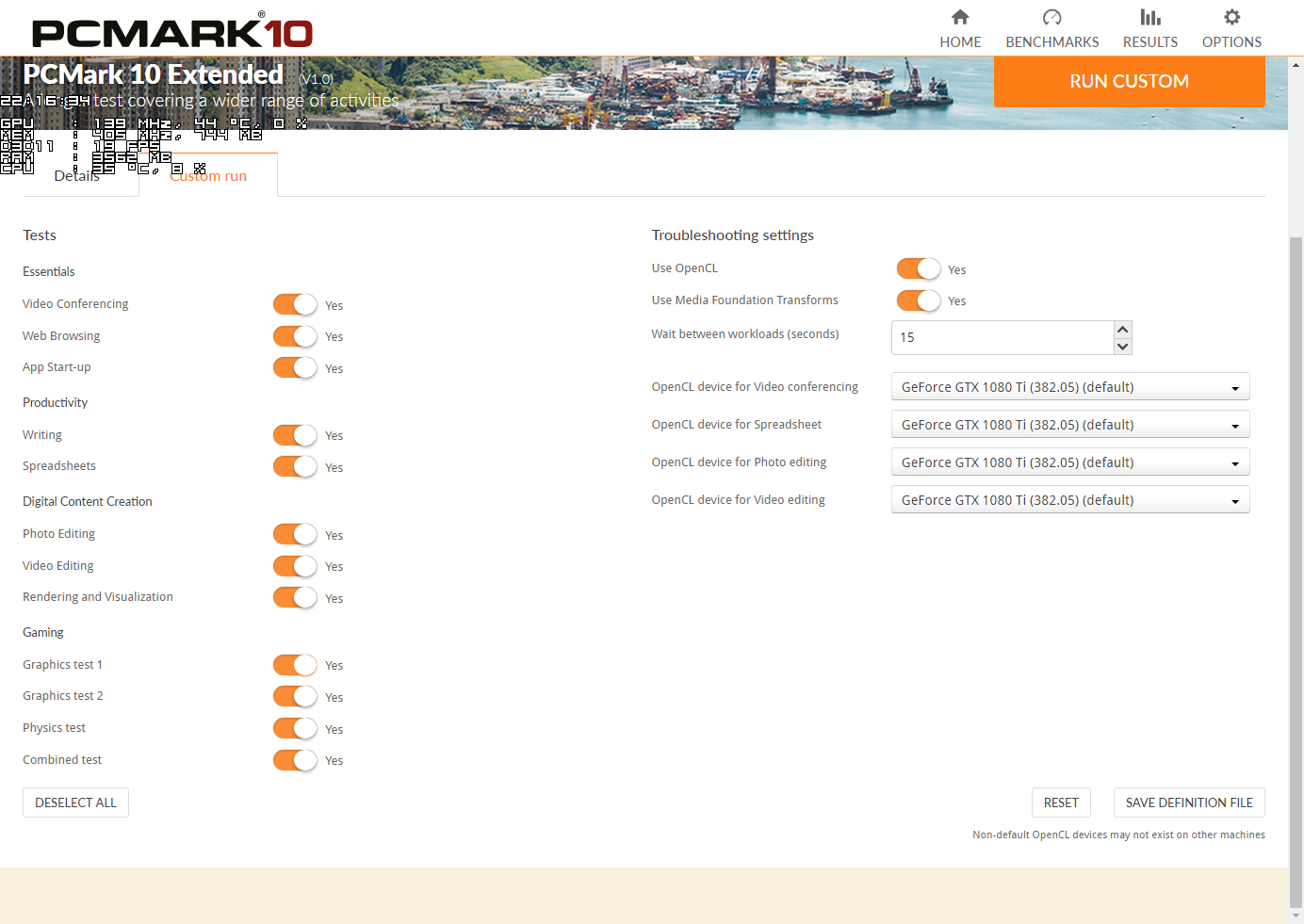The height and width of the screenshot is (924, 1304).
Task: Turn off the Rendering and Visualization test
Action: point(295,597)
